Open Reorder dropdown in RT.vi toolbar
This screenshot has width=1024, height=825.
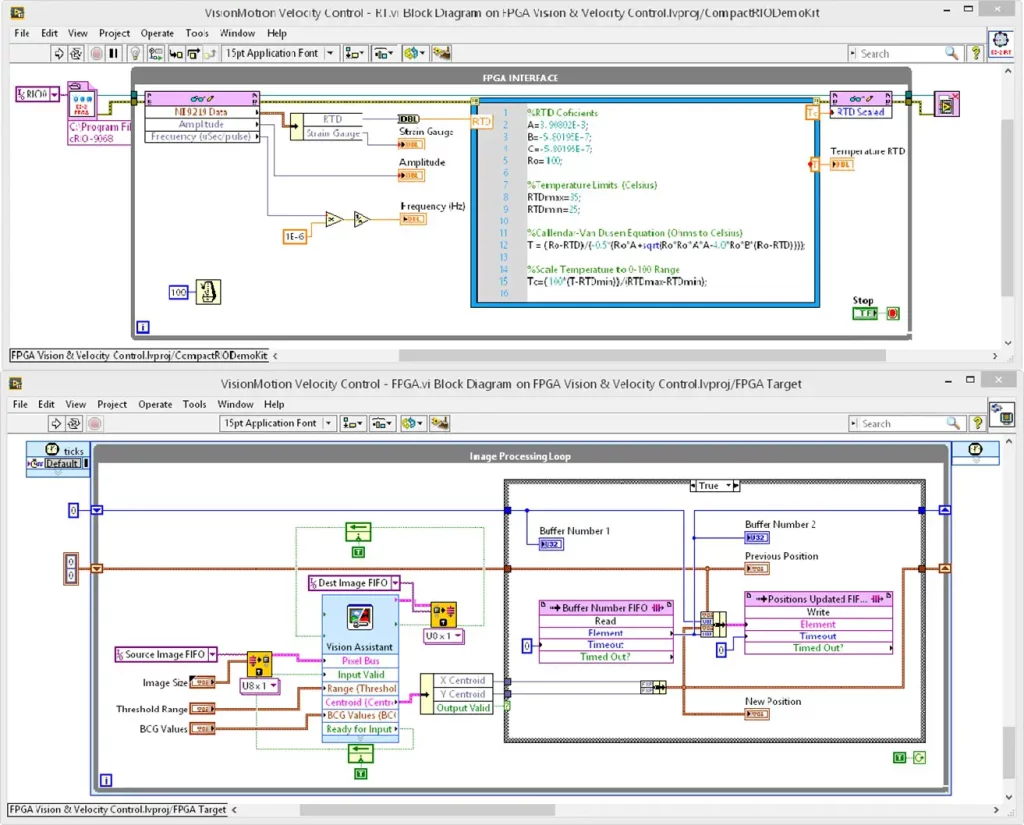pyautogui.click(x=414, y=54)
